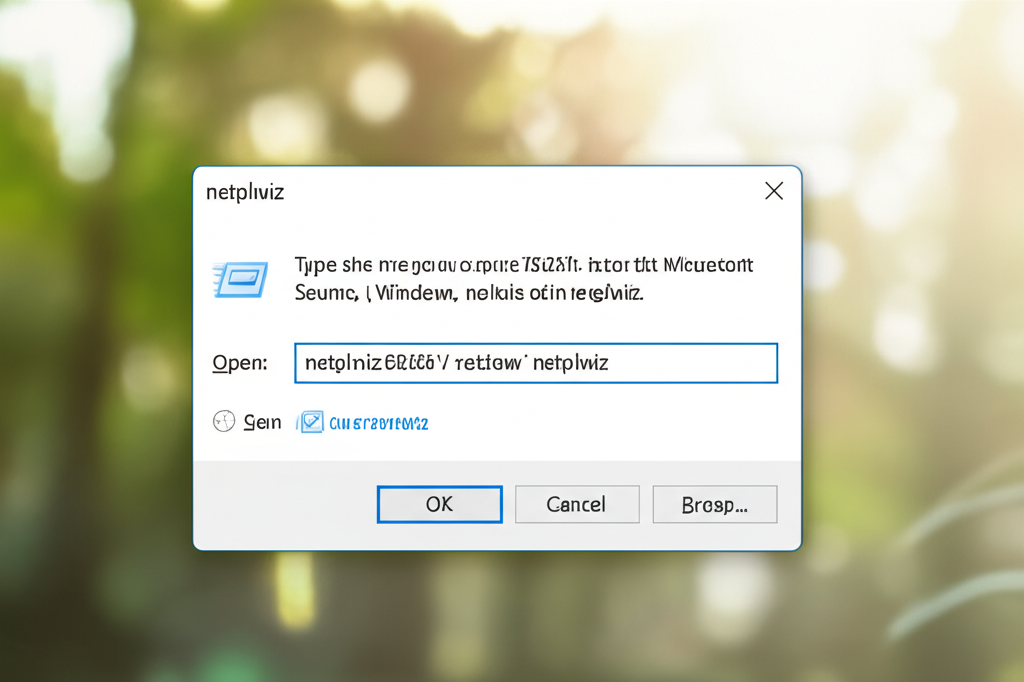Click the "Sein" label text
1024x682 pixels.
(262, 422)
